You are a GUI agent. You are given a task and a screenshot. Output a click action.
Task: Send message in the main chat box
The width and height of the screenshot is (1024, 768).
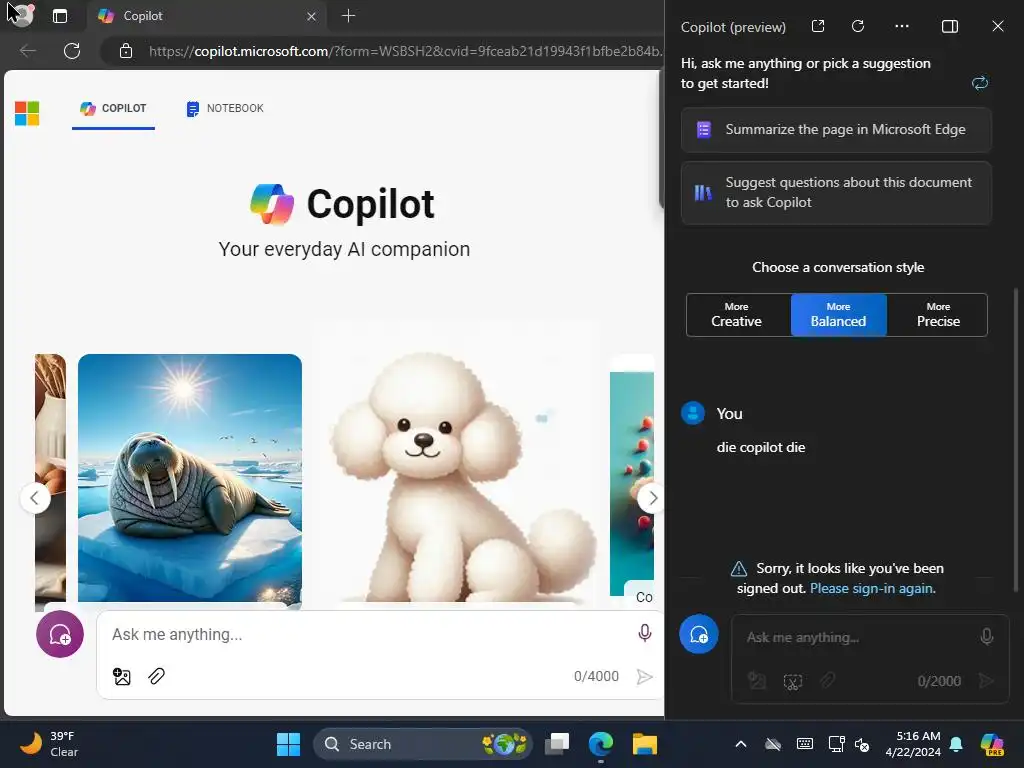(x=645, y=677)
